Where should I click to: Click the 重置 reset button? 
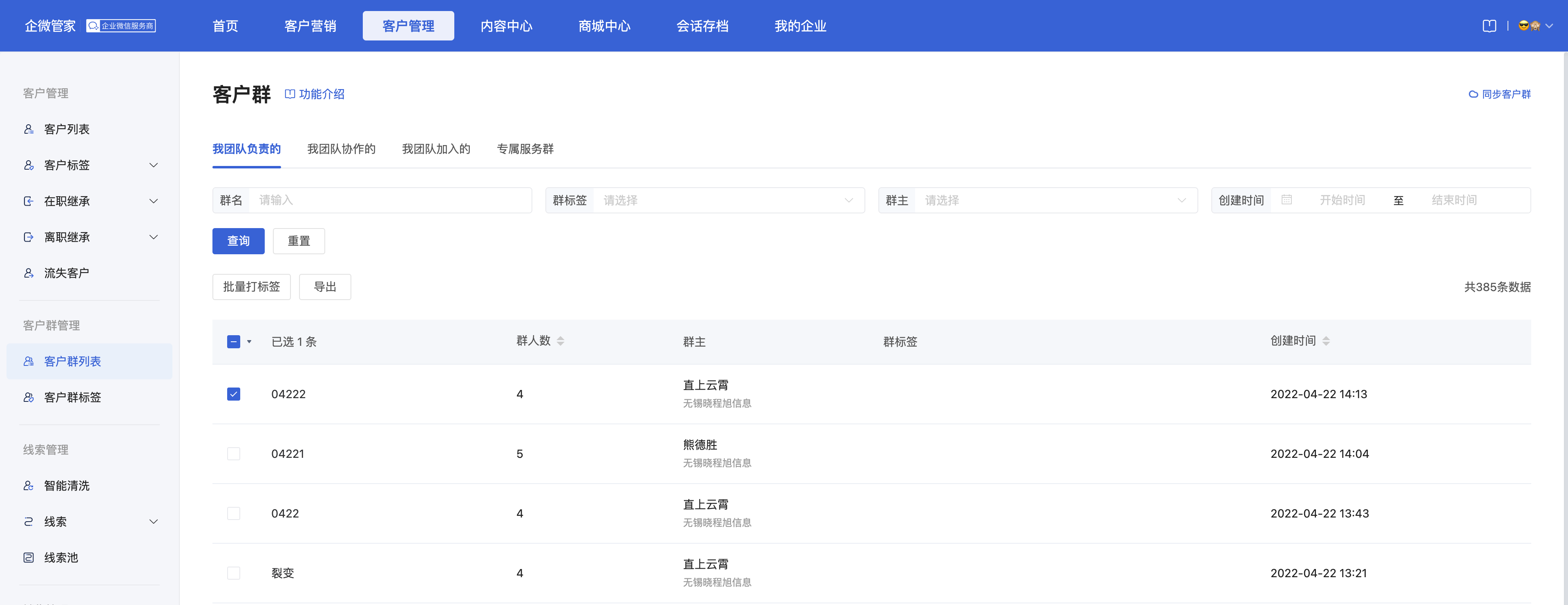[299, 241]
